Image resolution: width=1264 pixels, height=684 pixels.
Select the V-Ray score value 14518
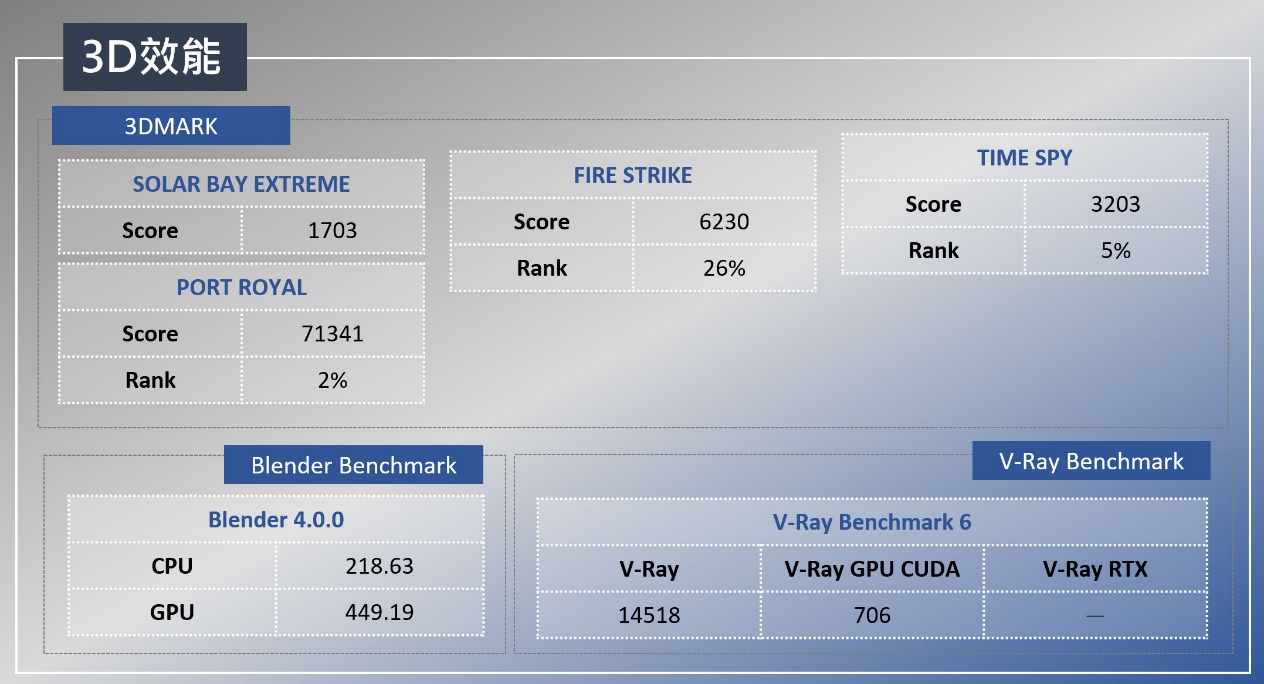click(648, 615)
